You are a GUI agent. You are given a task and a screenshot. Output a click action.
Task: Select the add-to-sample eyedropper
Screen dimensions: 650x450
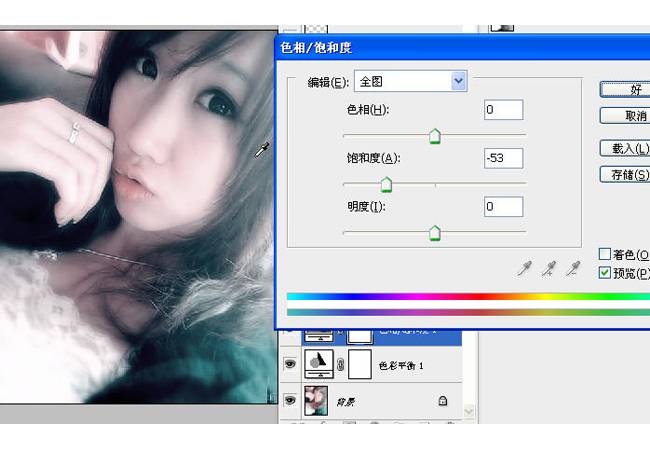click(x=549, y=269)
